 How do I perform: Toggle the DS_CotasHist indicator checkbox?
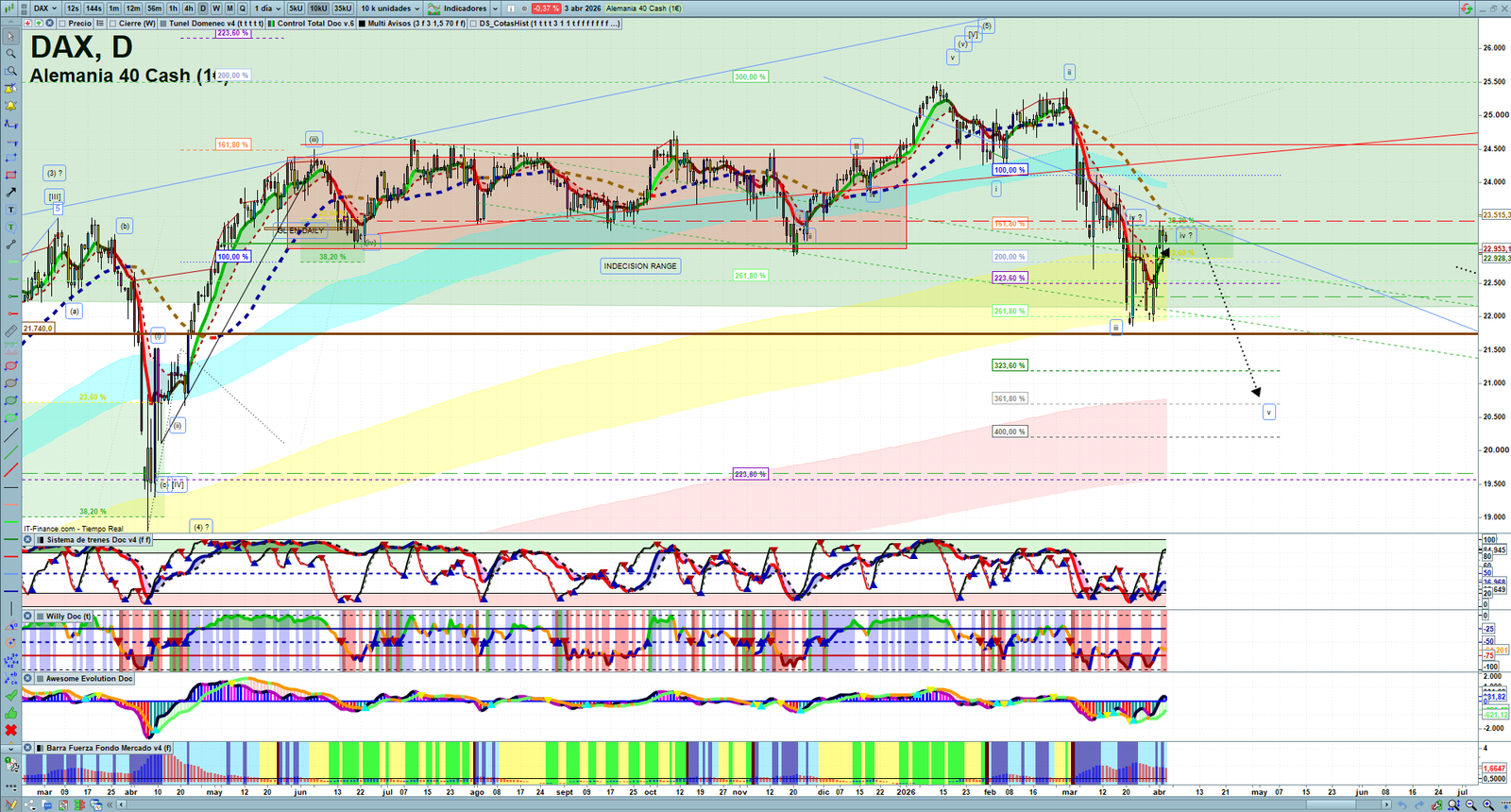(x=473, y=24)
